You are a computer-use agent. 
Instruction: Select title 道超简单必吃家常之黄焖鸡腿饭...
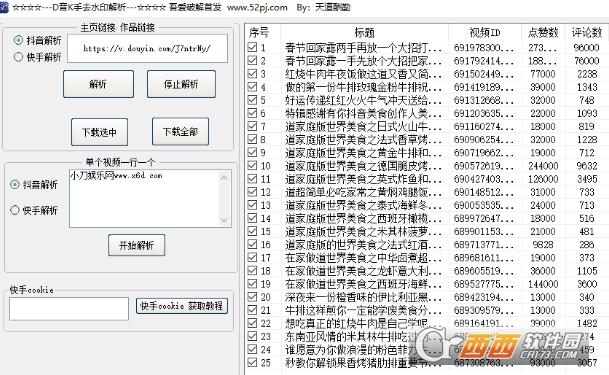[x=364, y=192]
